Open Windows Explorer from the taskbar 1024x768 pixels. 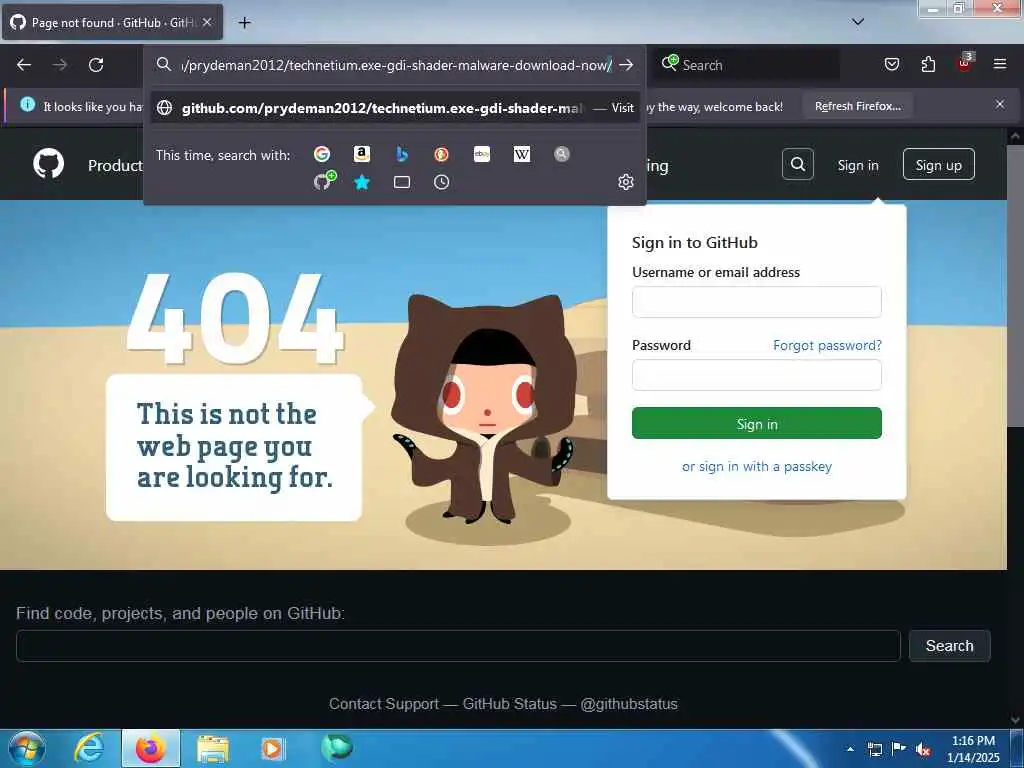point(212,749)
